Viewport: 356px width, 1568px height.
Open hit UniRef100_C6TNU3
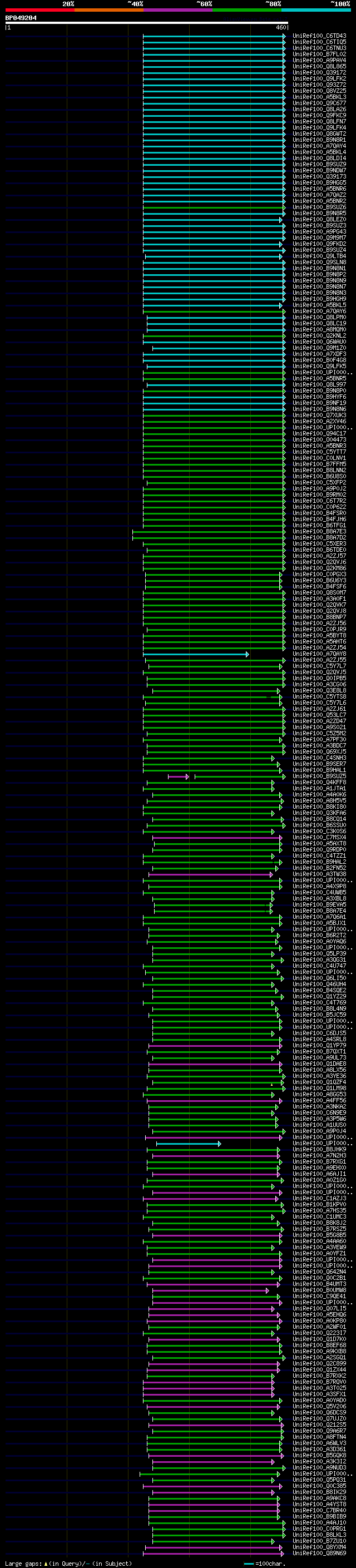319,48
